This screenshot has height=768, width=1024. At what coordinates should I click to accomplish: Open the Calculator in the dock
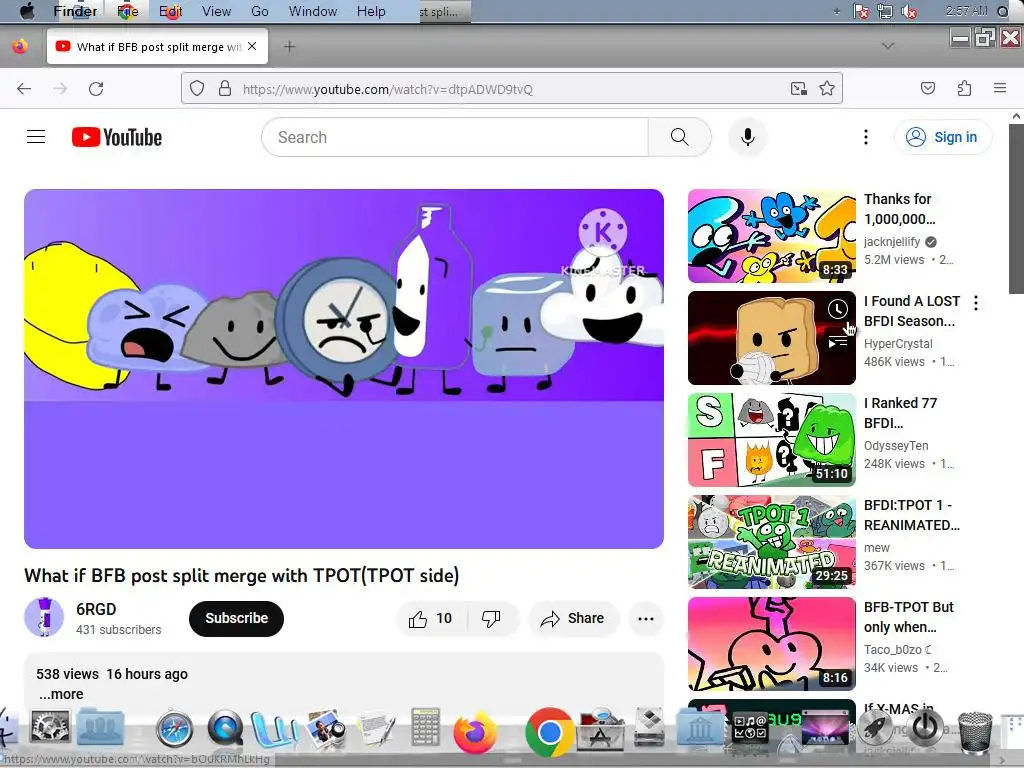(425, 727)
